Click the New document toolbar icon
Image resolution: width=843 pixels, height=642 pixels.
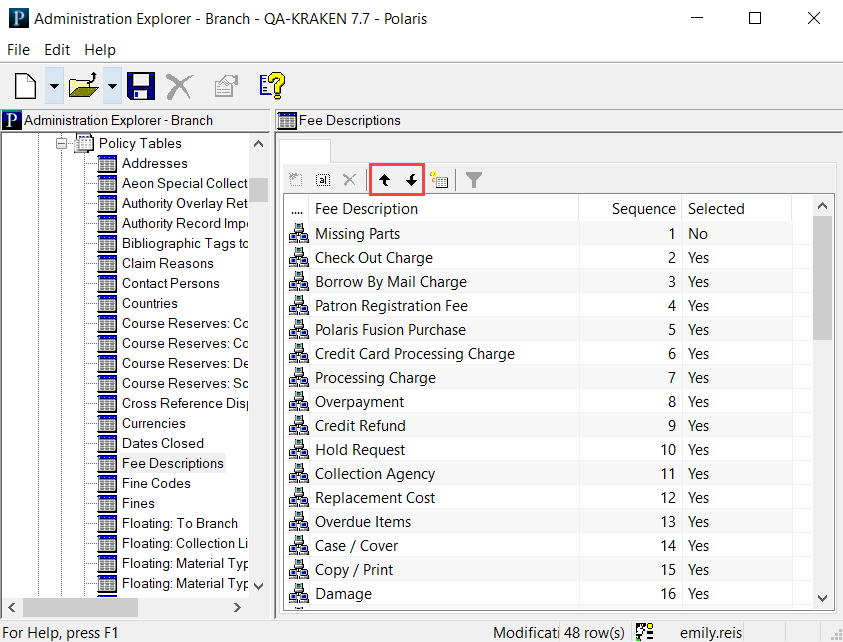[x=25, y=86]
